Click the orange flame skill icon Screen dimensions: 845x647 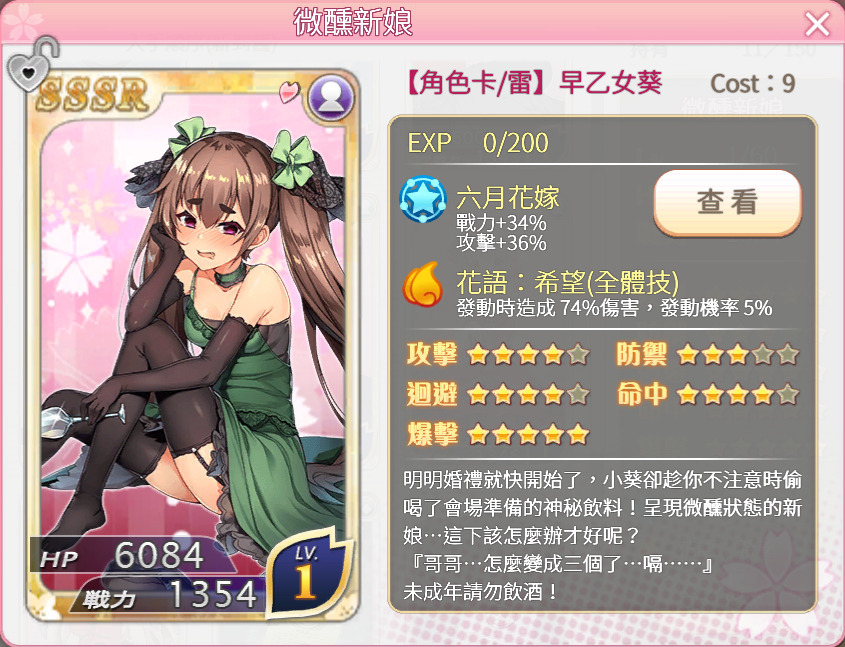point(423,283)
